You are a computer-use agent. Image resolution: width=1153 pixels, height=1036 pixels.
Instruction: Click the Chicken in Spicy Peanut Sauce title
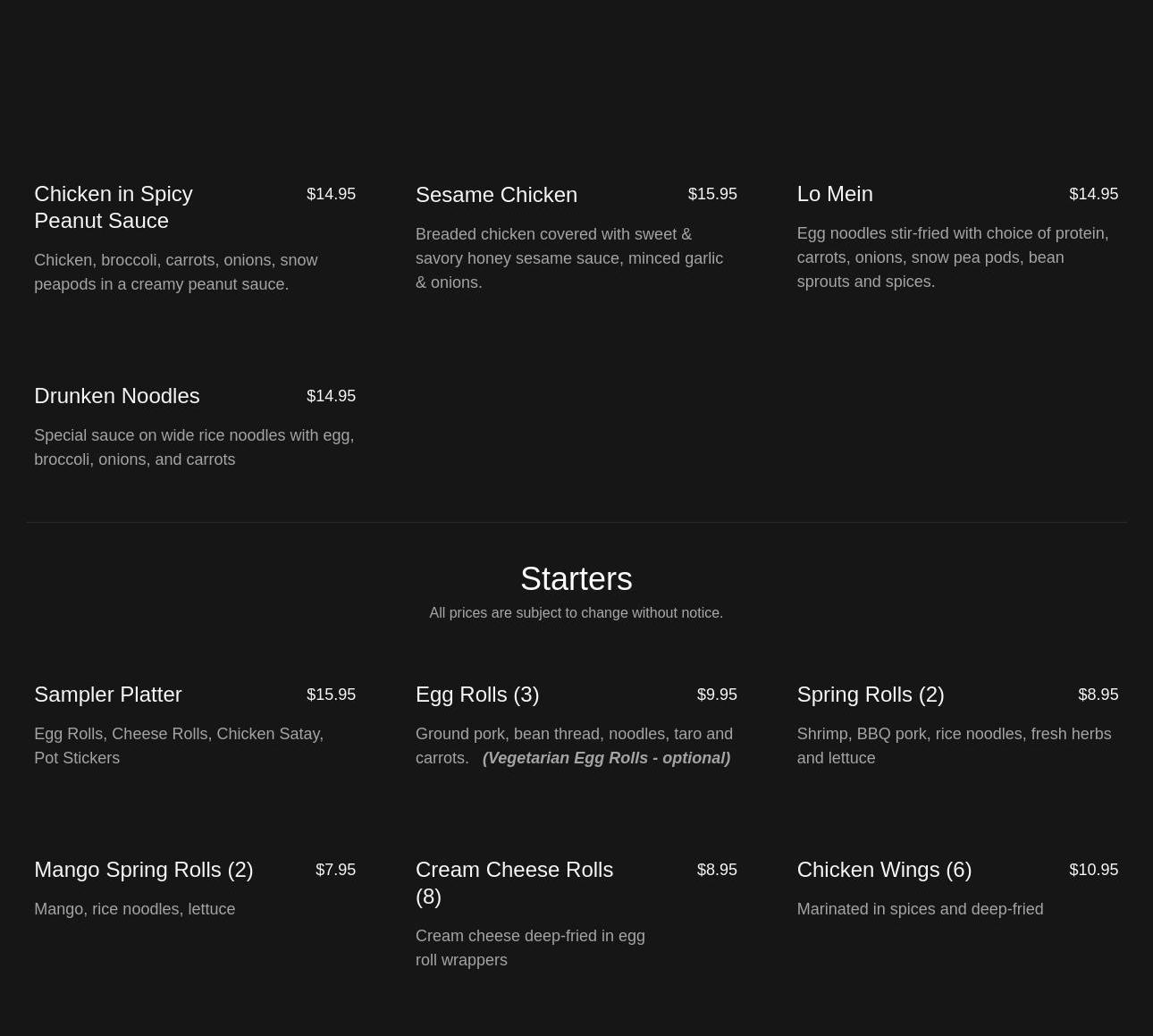click(114, 206)
